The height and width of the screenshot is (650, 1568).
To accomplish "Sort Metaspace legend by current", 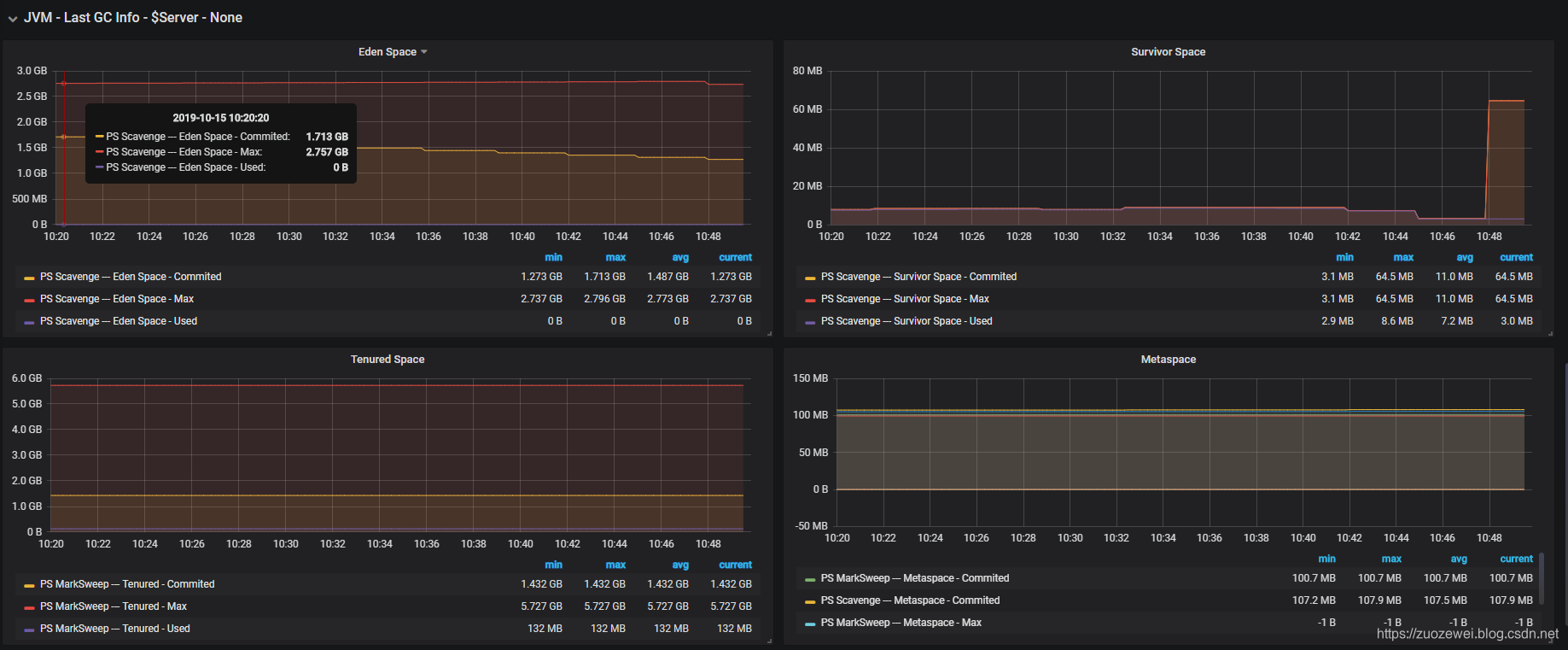I will pyautogui.click(x=1516, y=559).
